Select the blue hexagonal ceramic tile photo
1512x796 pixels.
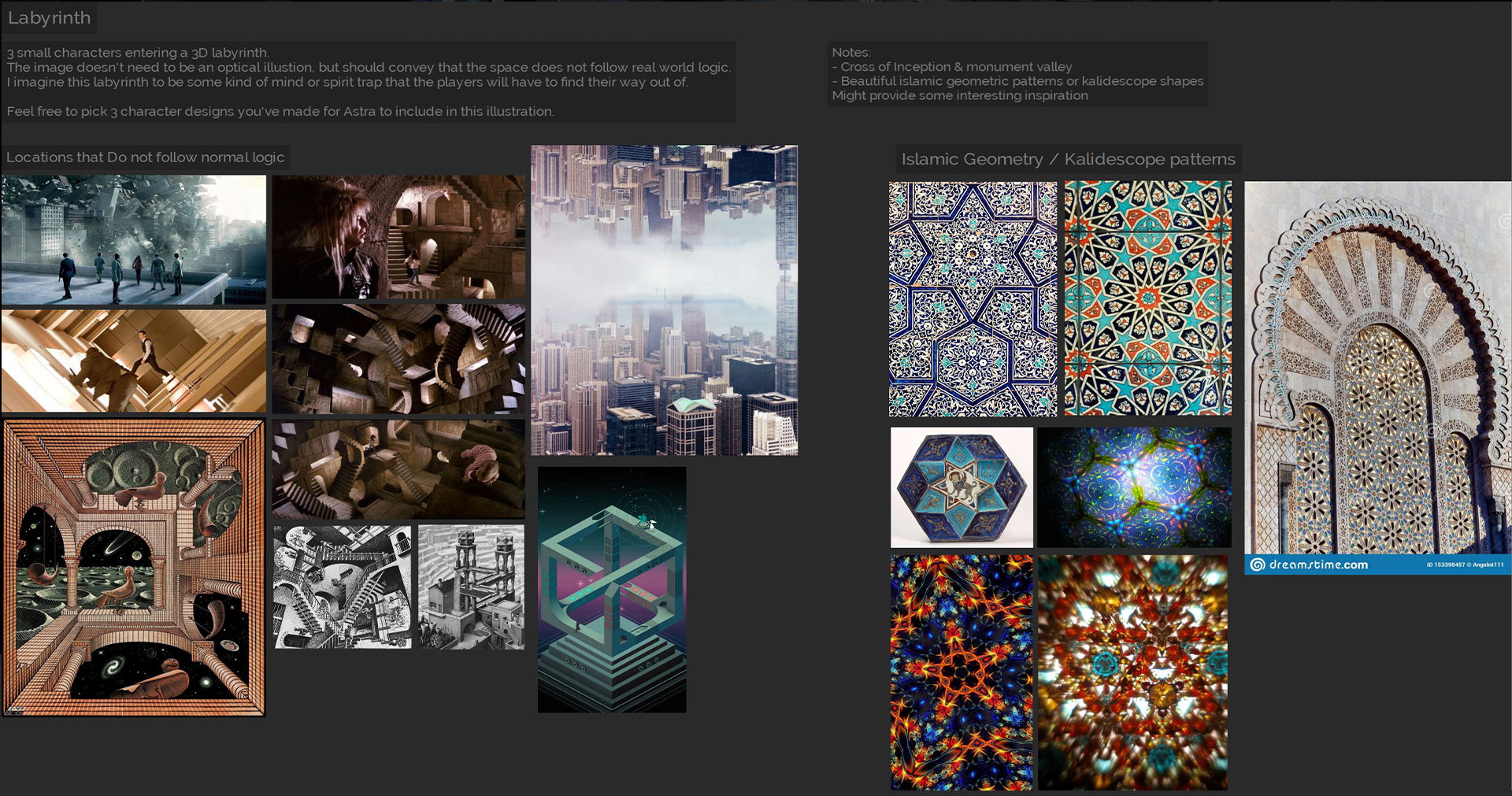click(962, 487)
